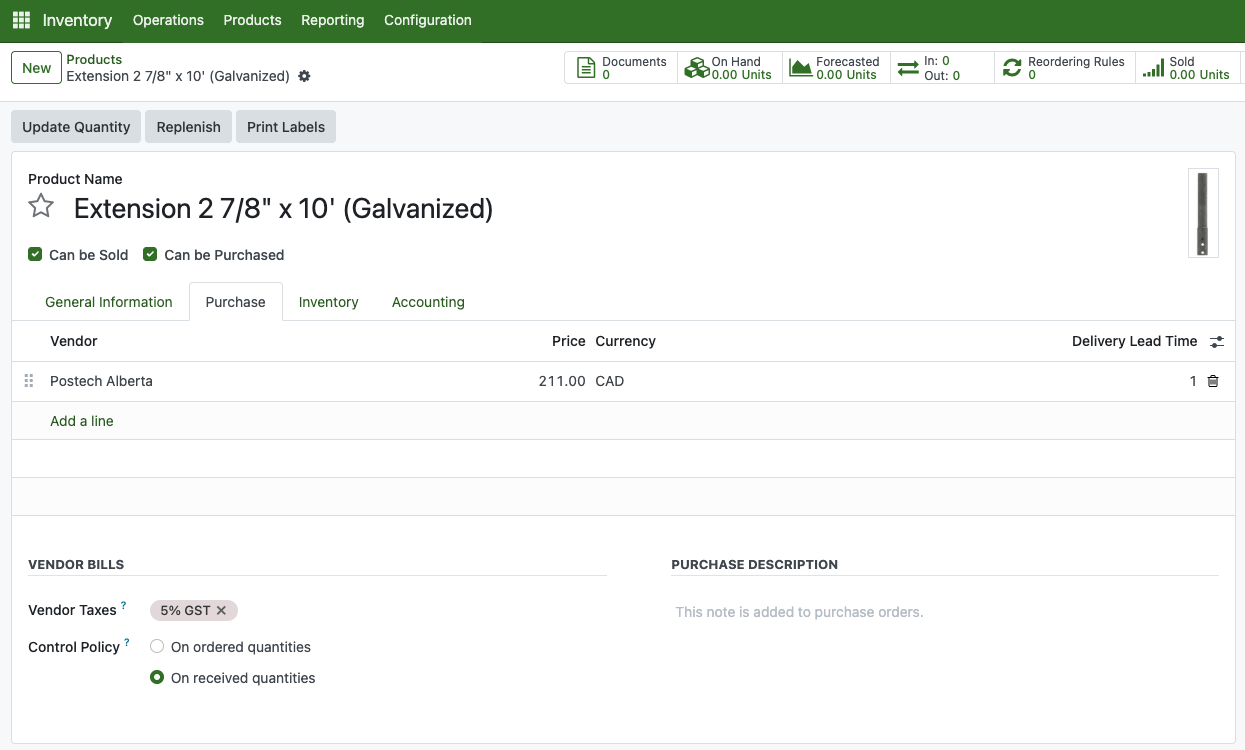Open the Reporting menu
This screenshot has height=750, width=1245.
pos(332,20)
